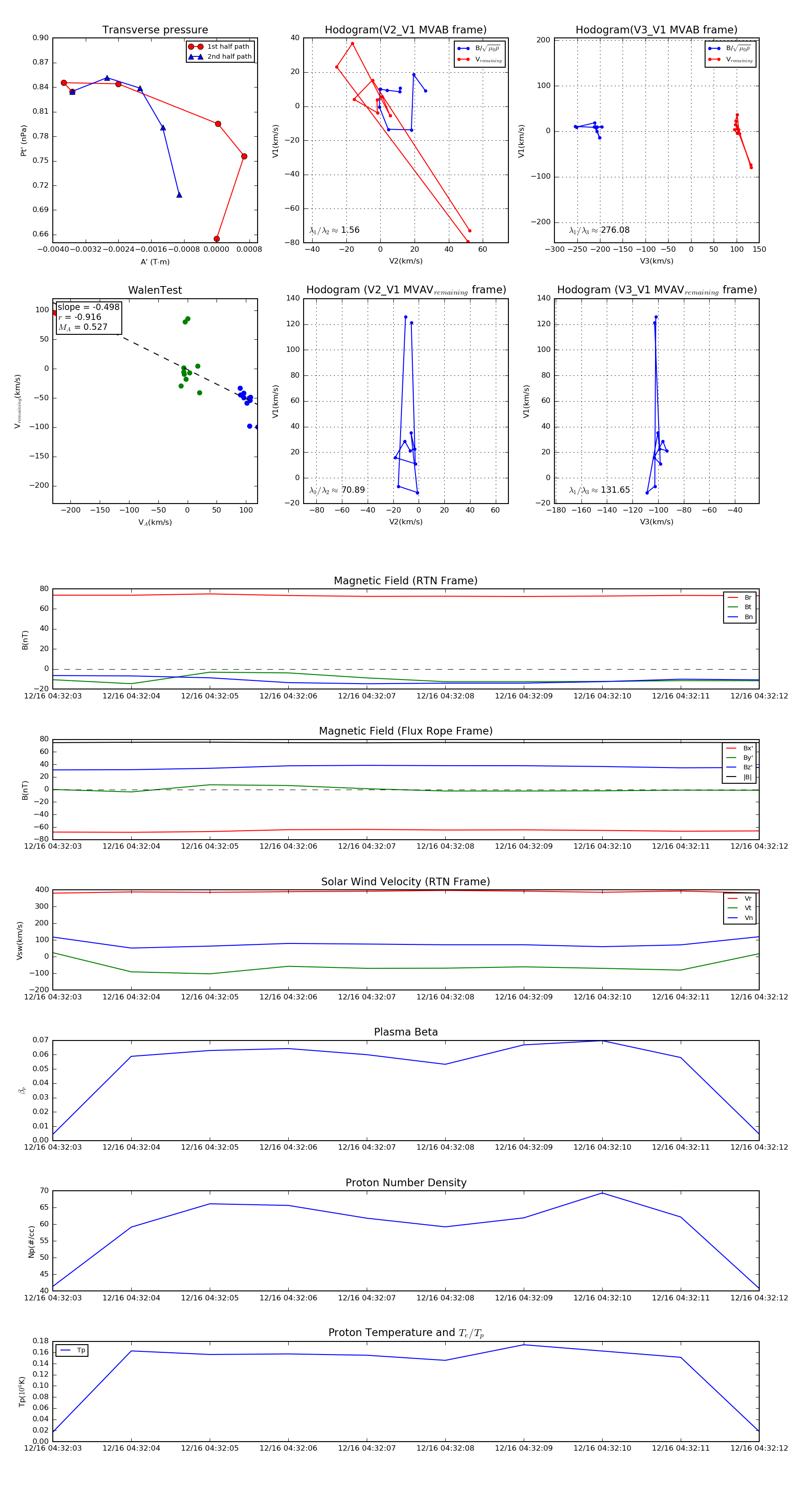Select the "slope = -0.498" annotation
Image resolution: width=812 pixels, height=1489 pixels.
[x=88, y=307]
